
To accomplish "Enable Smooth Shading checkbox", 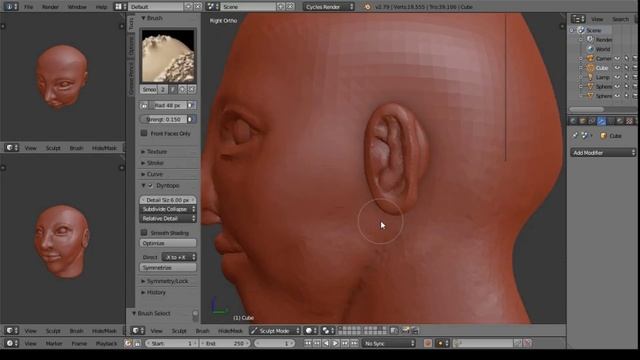I will coord(144,233).
